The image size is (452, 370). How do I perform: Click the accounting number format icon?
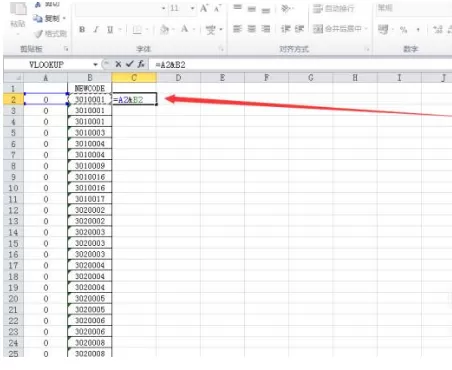[383, 30]
